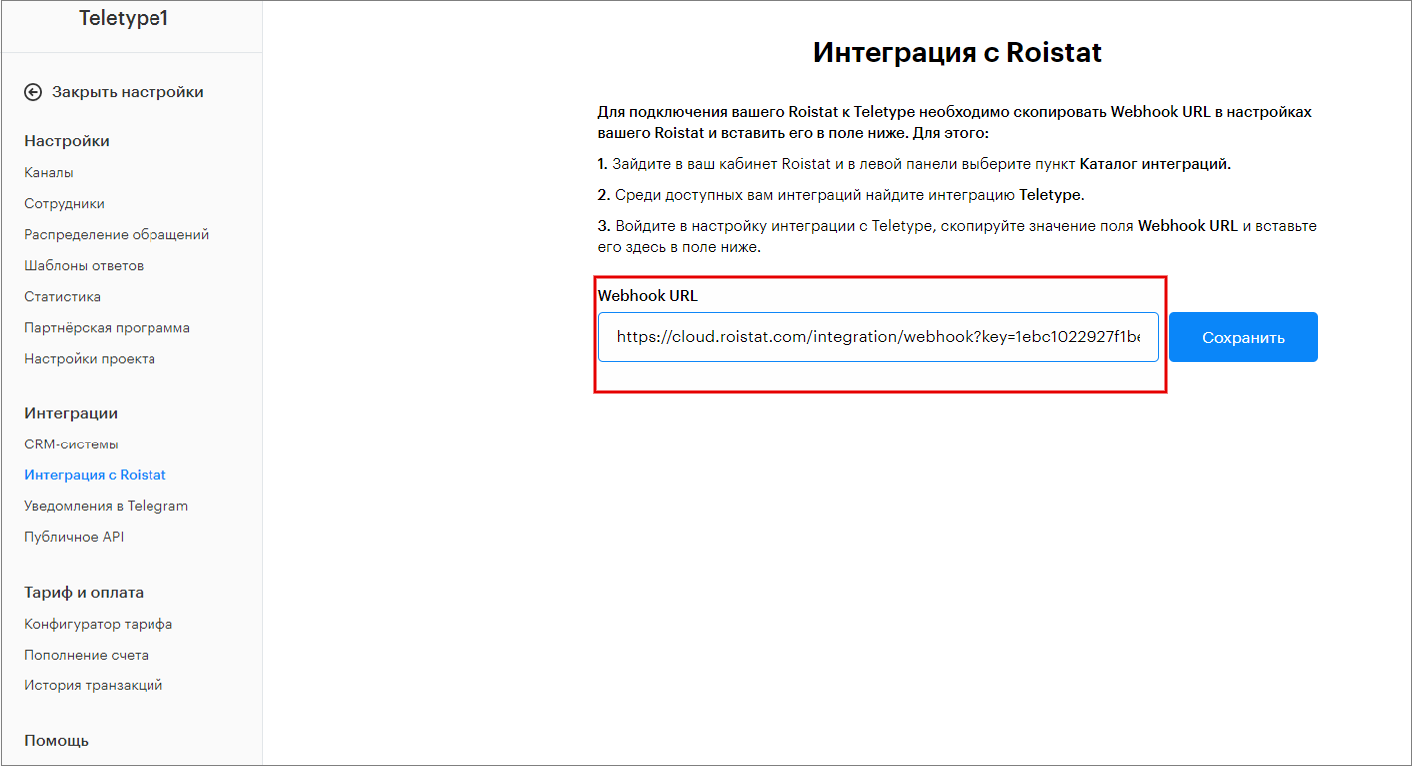This screenshot has height=766, width=1415.
Task: Open Конфигуратор тарифа
Action: (x=98, y=624)
